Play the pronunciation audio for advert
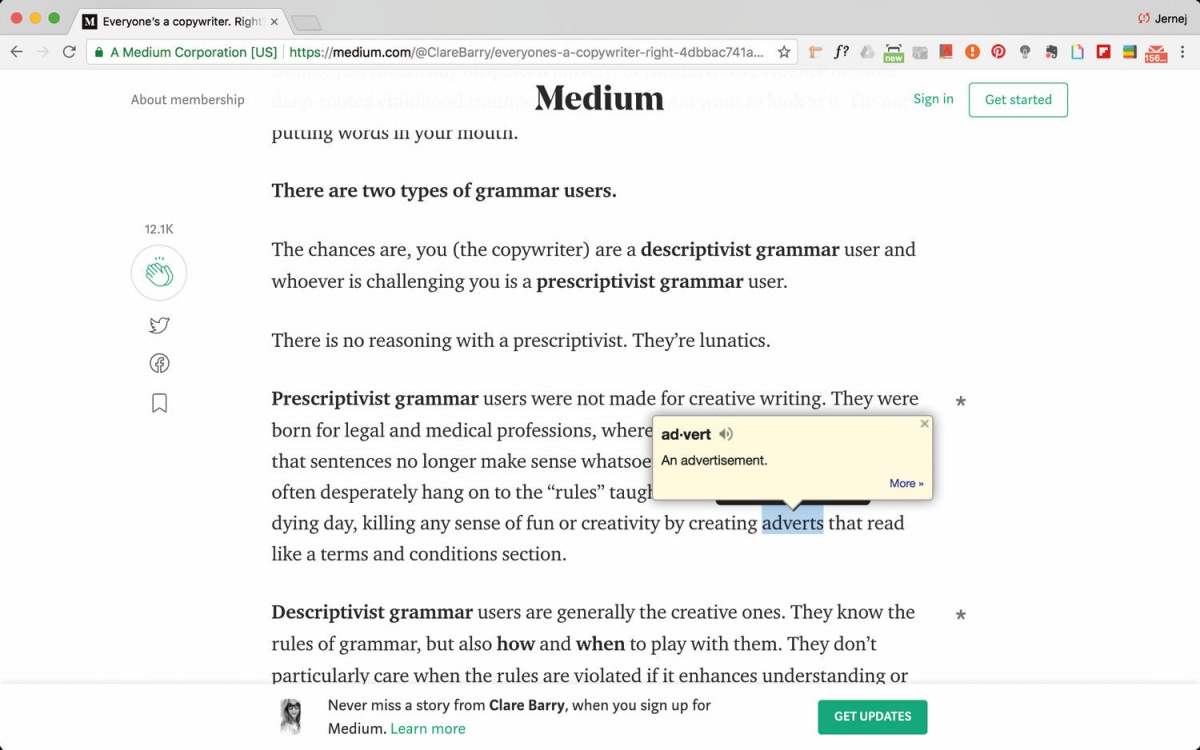 726,434
